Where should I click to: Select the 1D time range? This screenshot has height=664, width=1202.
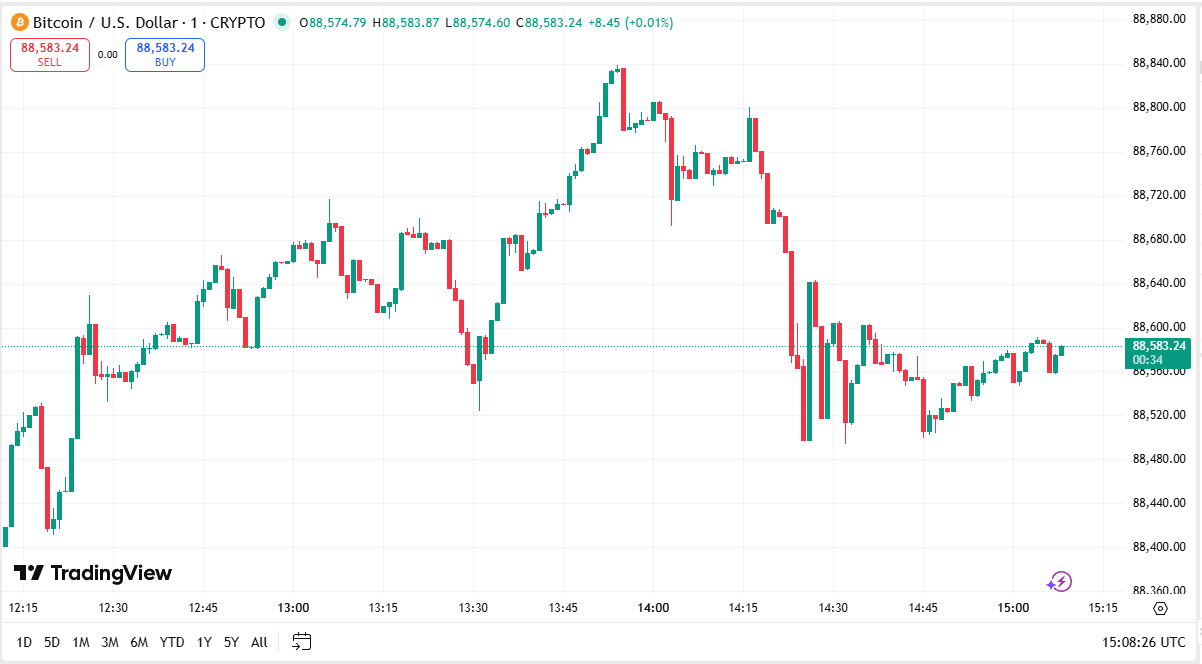point(24,642)
